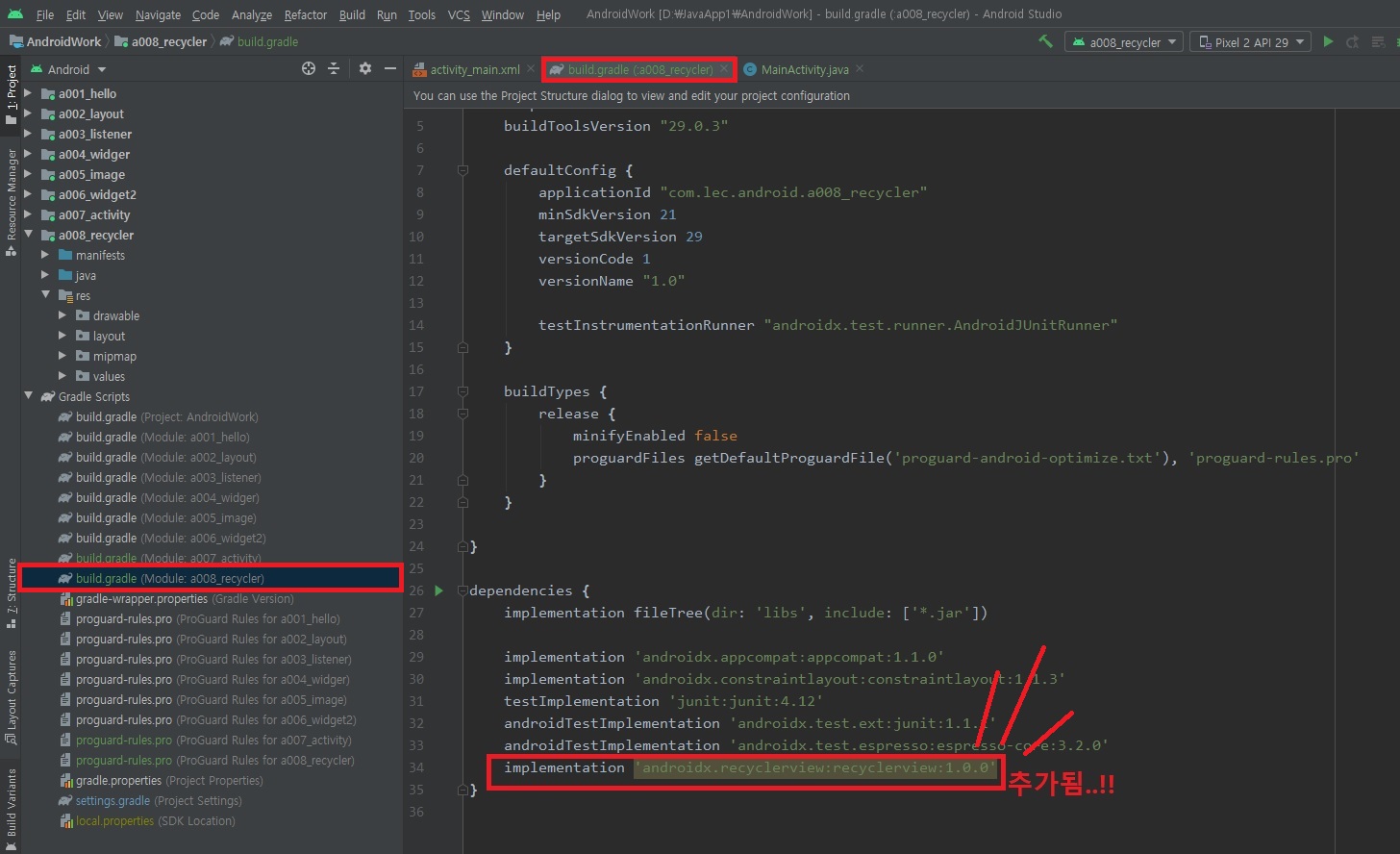Expand the a003_listener module

point(28,134)
